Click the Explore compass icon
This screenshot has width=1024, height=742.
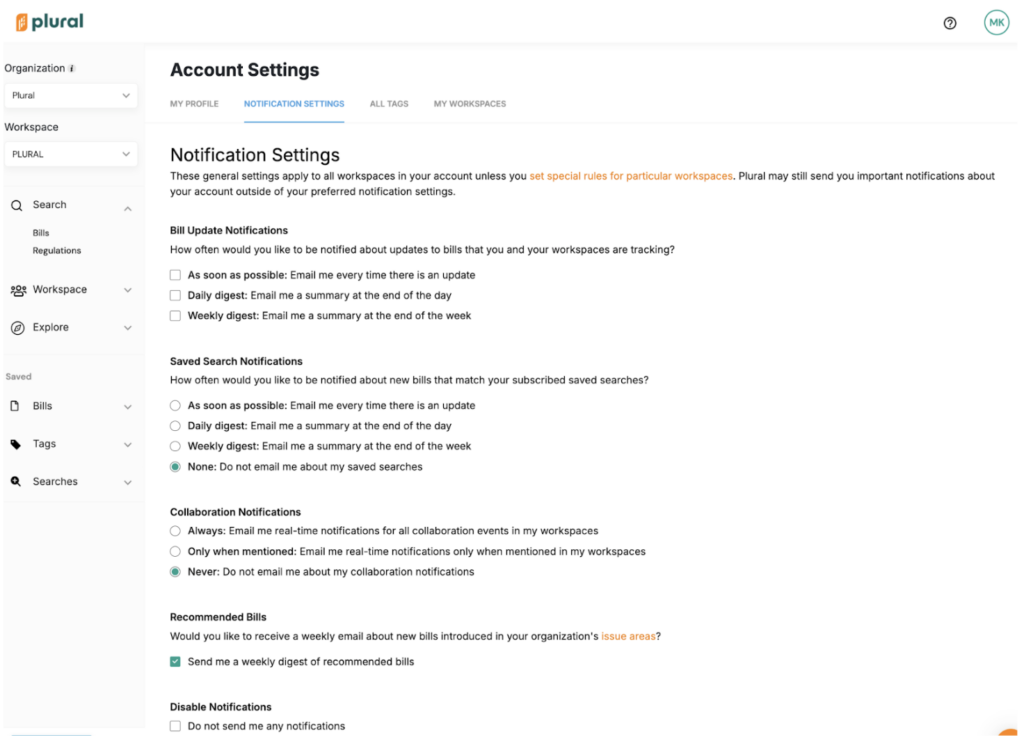pyautogui.click(x=17, y=328)
